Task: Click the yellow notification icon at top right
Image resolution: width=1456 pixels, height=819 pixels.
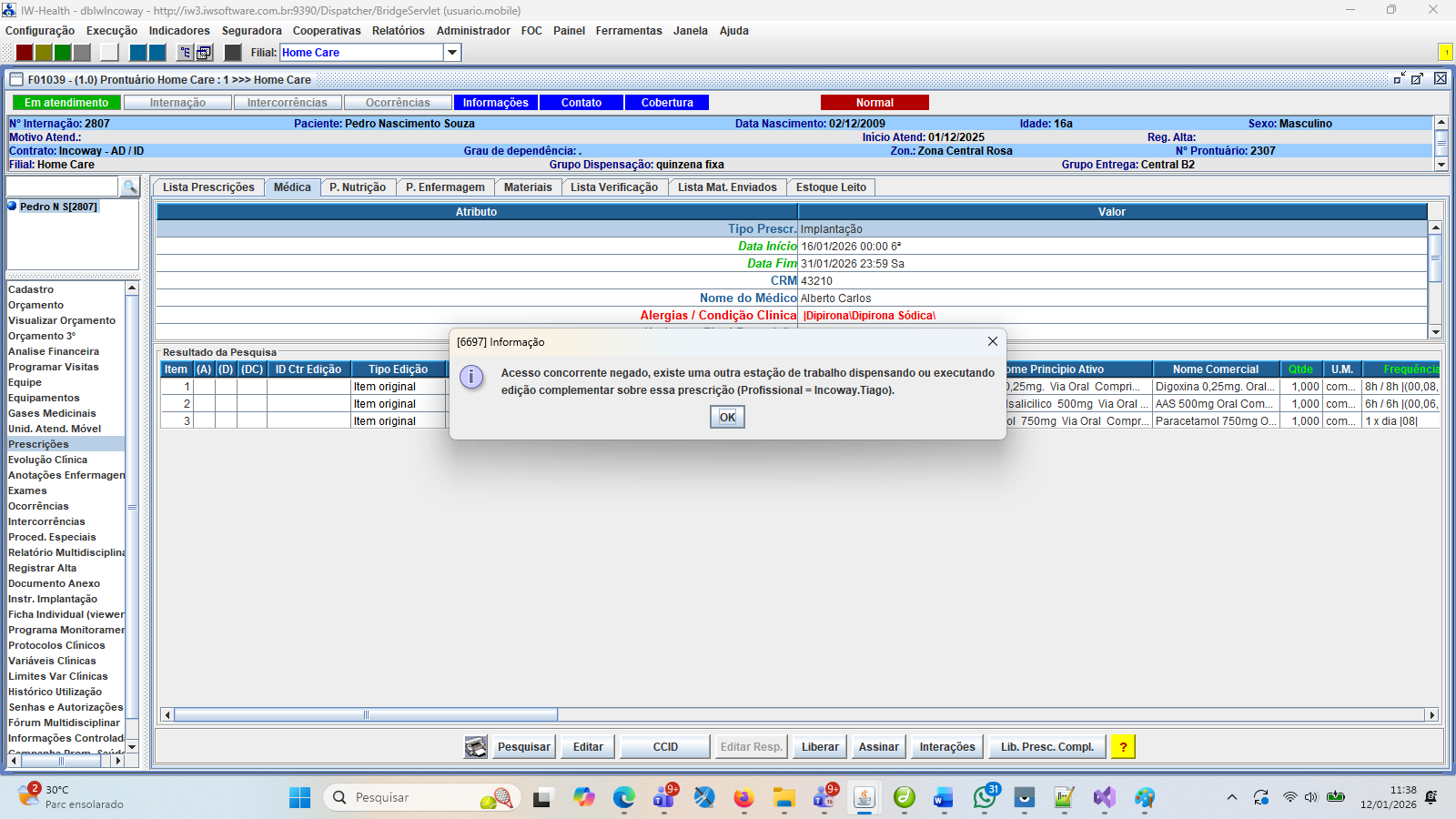Action: pyautogui.click(x=1444, y=53)
